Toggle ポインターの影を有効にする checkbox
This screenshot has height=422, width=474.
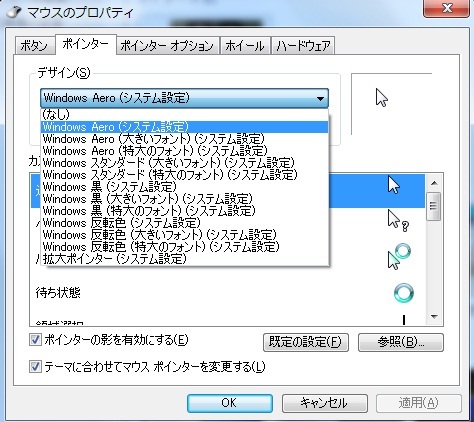(x=35, y=340)
